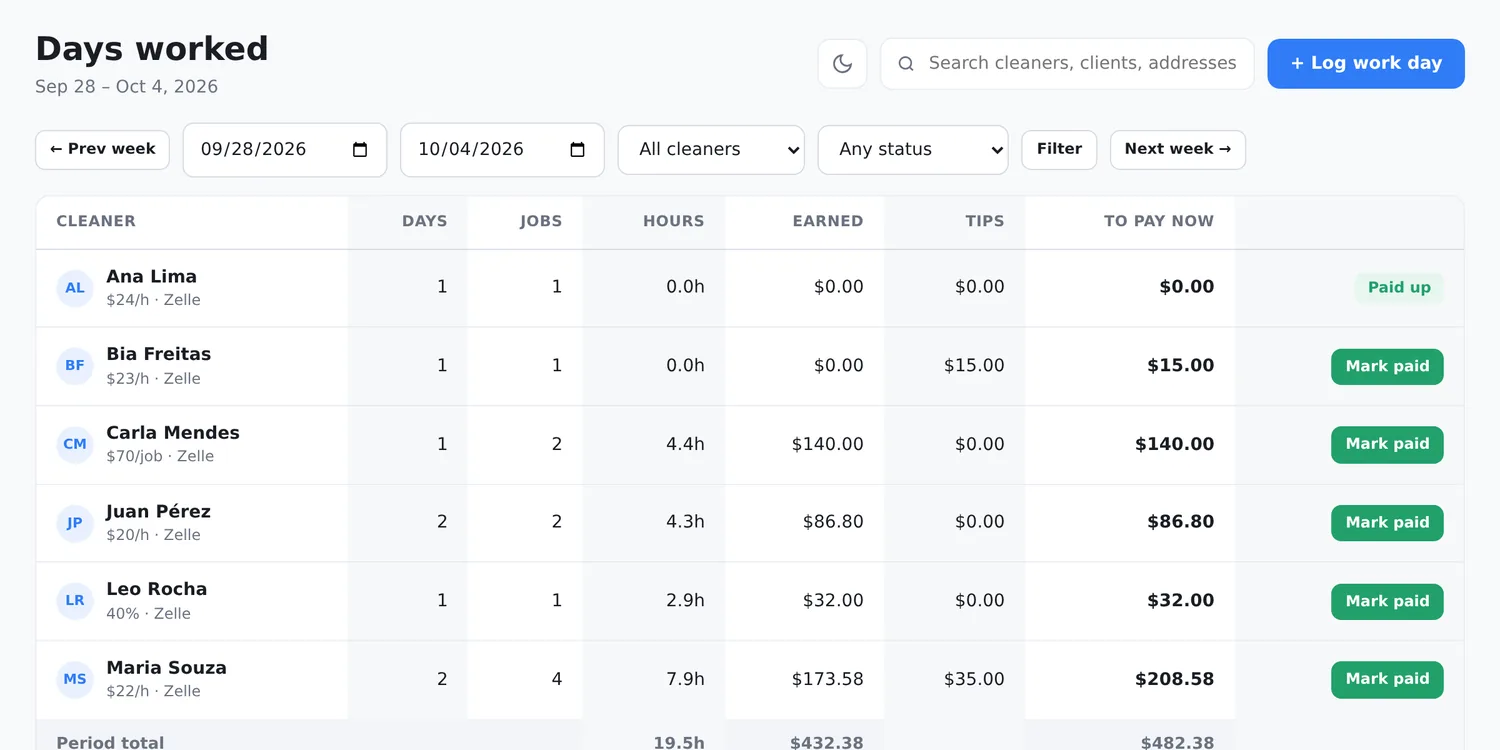Click the CLEANER column header
1500x750 pixels.
[x=96, y=222]
